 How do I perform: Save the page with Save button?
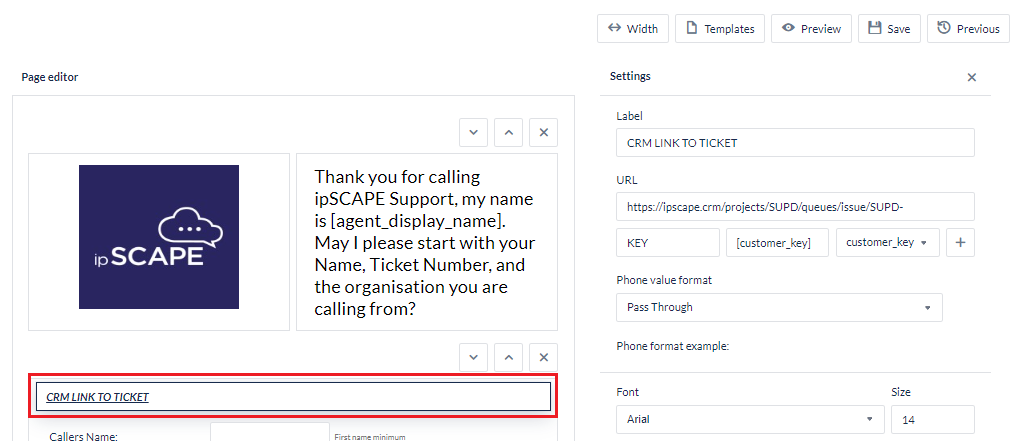(x=889, y=29)
